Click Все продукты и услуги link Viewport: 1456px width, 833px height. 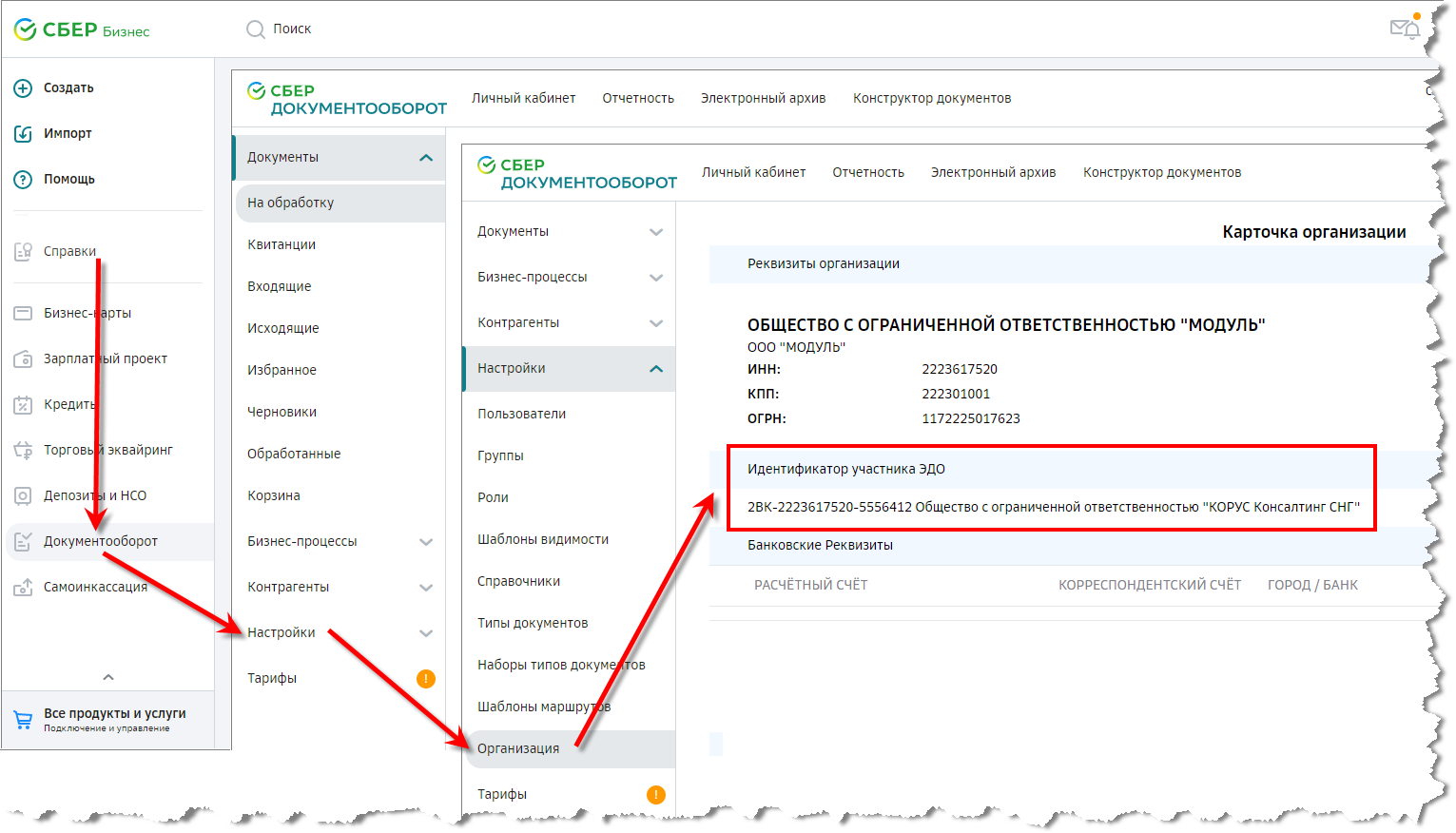coord(115,713)
